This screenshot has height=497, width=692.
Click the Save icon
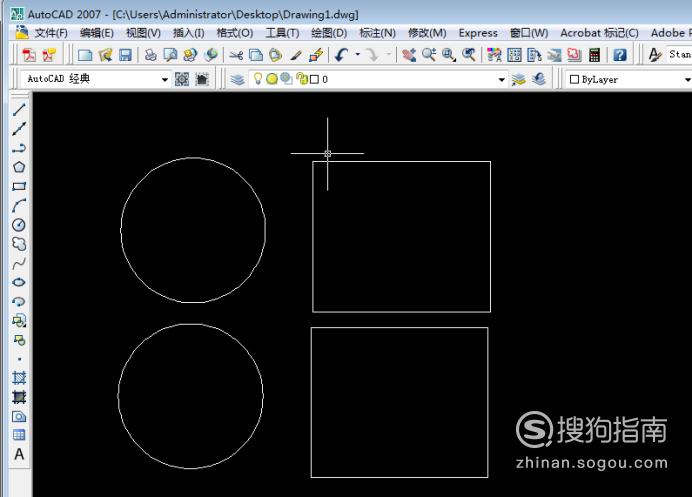[125, 55]
